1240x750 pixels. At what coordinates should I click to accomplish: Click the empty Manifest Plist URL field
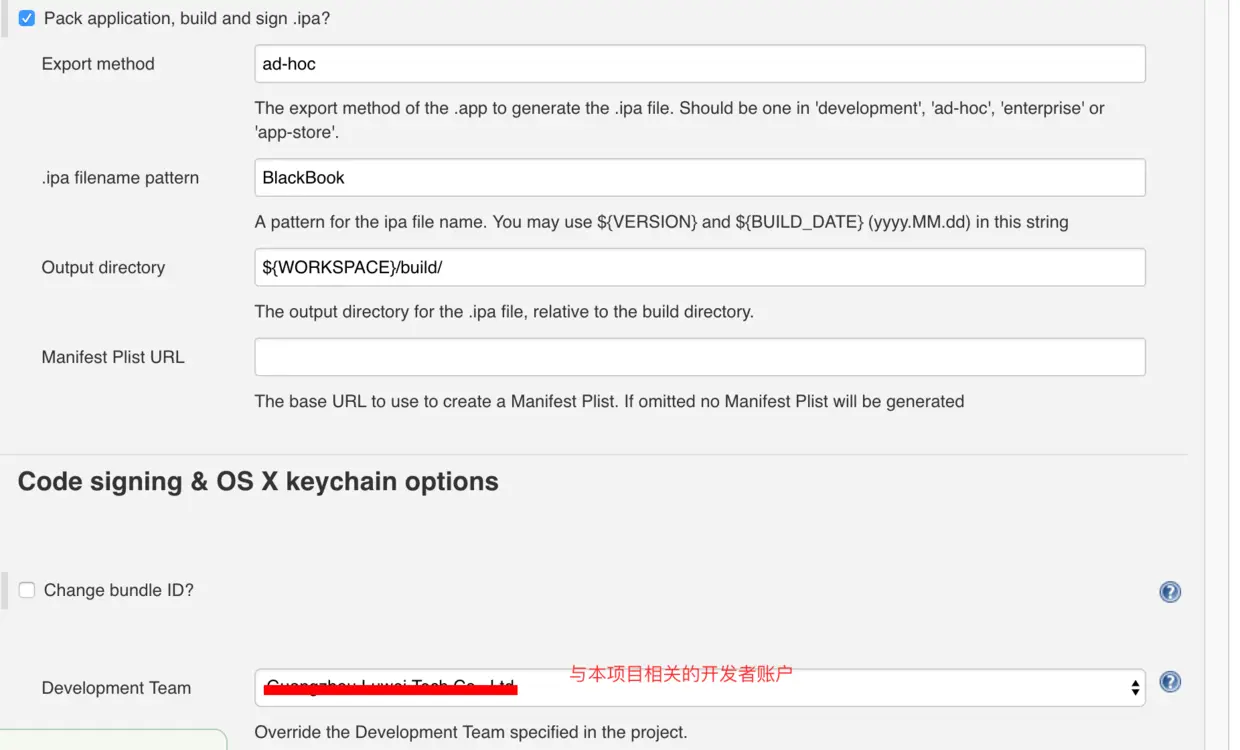[x=700, y=357]
